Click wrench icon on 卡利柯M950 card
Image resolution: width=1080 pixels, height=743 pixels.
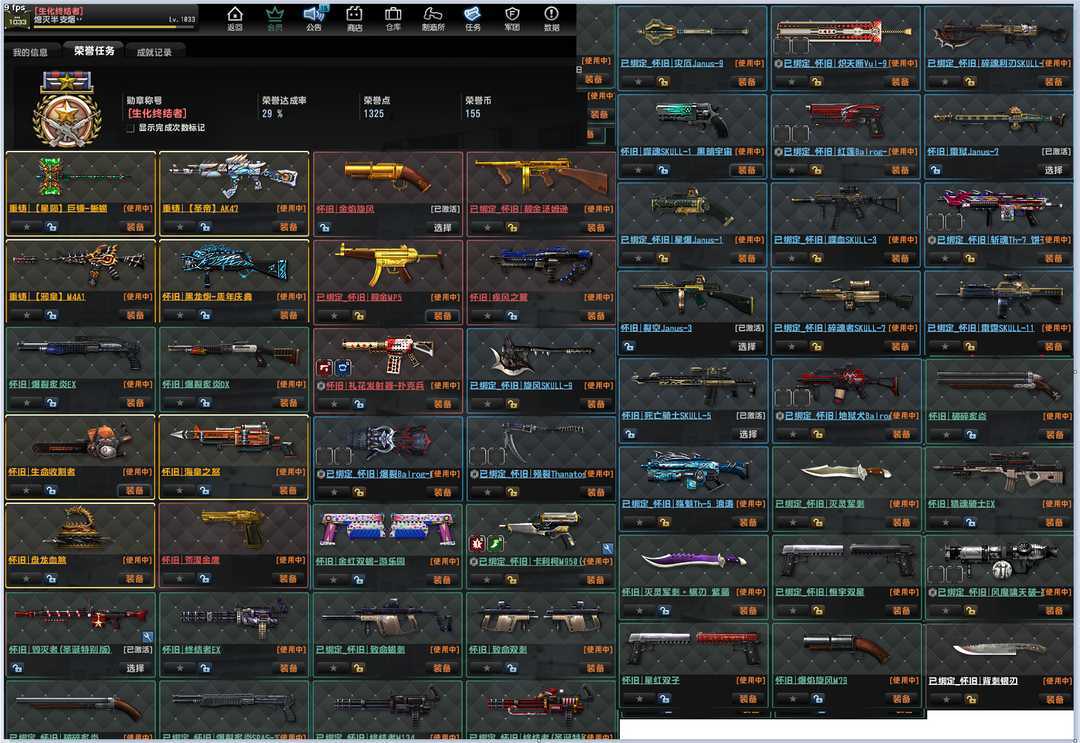click(x=607, y=548)
